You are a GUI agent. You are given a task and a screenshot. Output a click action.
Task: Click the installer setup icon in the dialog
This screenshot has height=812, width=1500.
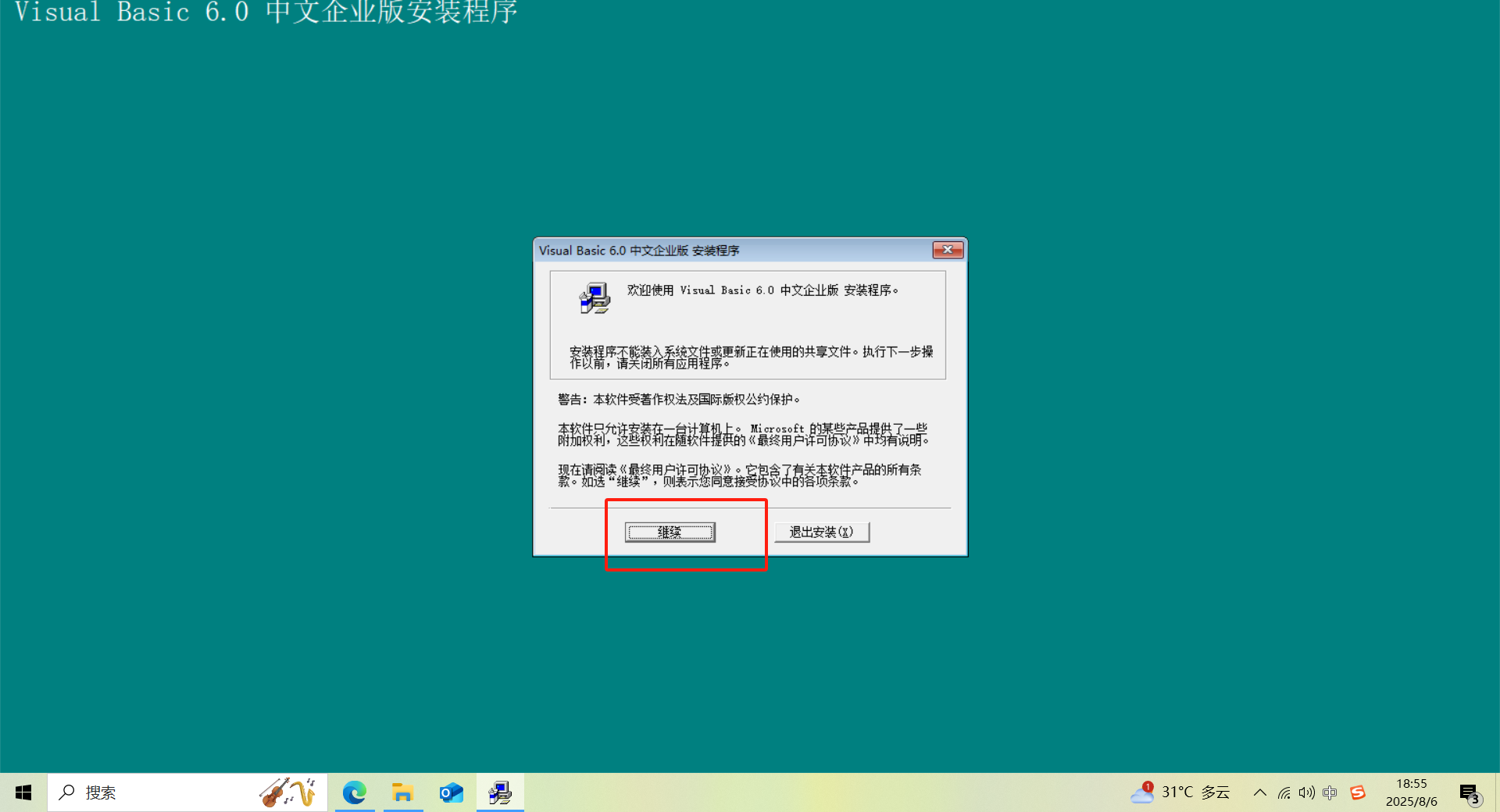(594, 297)
